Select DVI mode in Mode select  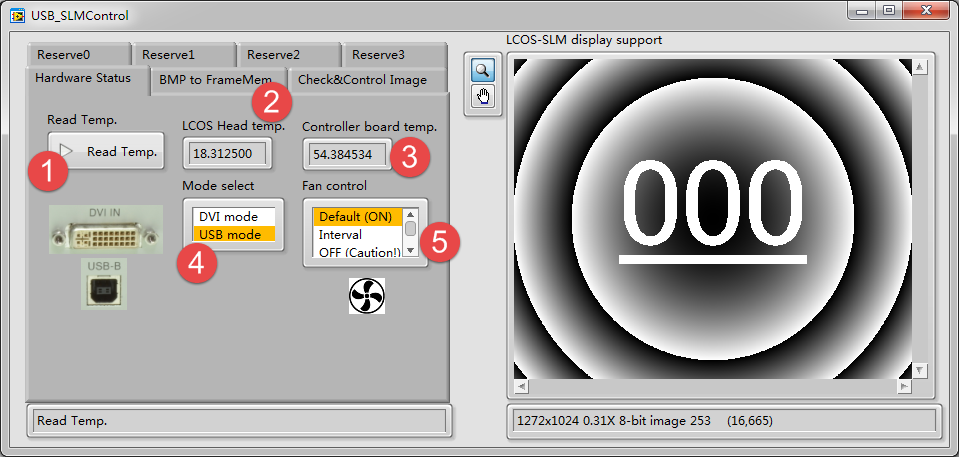coord(228,216)
